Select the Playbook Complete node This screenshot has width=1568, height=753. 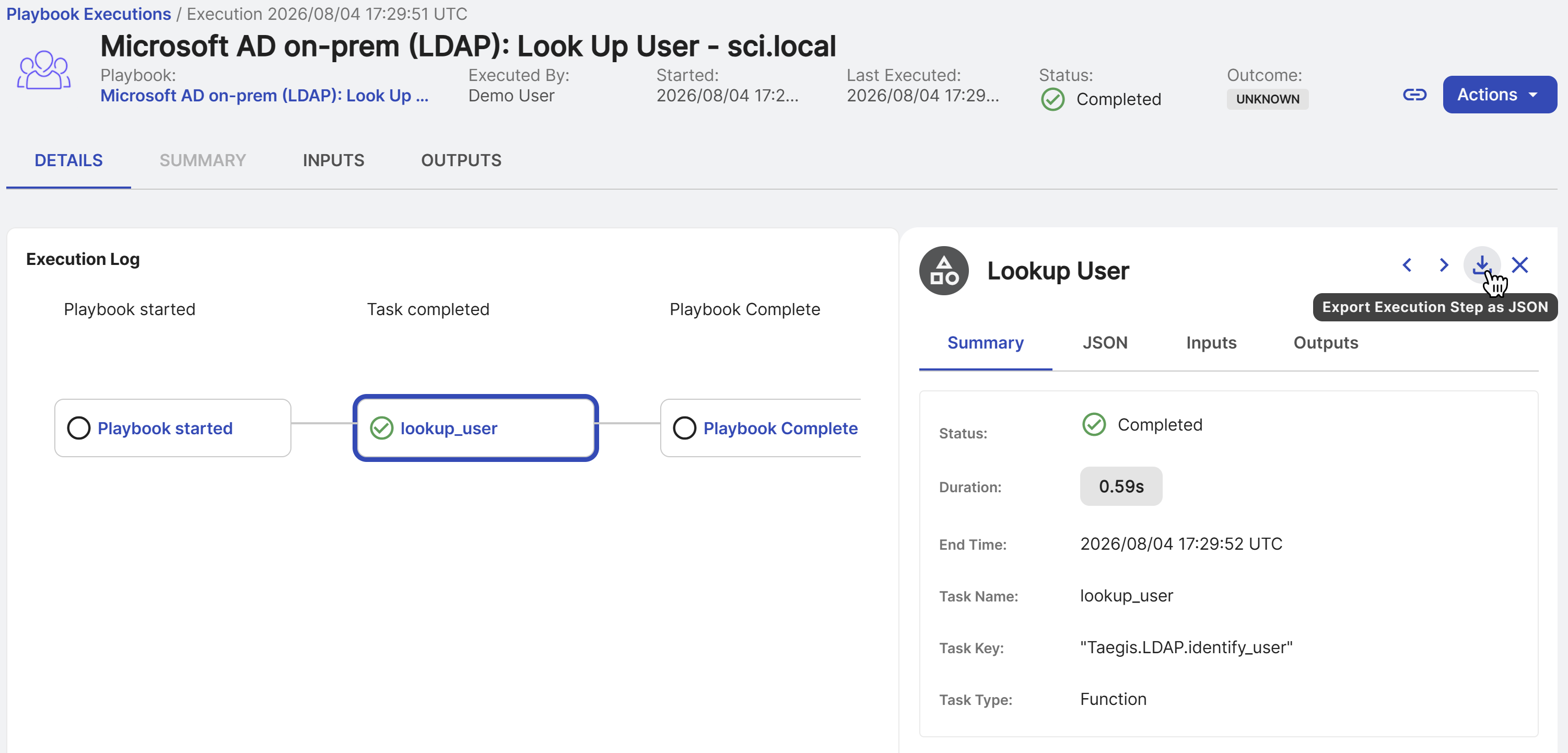click(761, 428)
